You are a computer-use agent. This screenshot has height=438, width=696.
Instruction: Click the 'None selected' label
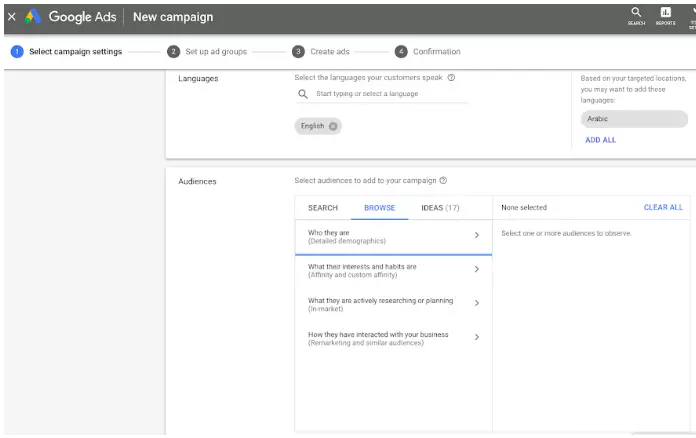click(x=524, y=207)
